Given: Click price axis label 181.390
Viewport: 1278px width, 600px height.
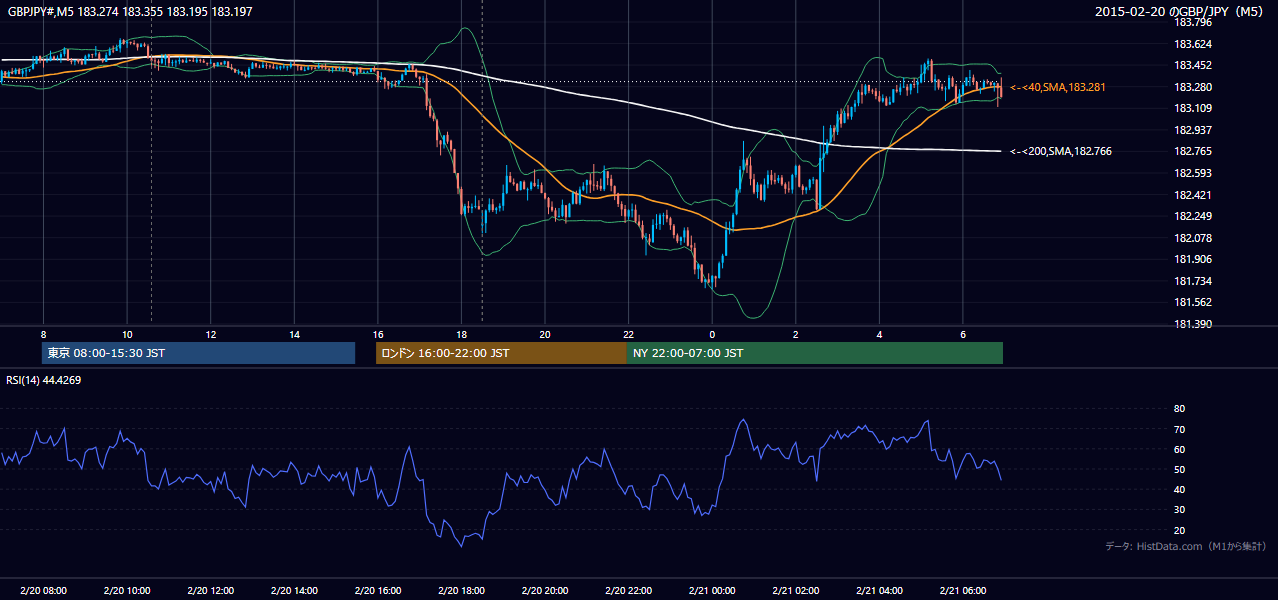Looking at the screenshot, I should (x=1192, y=324).
